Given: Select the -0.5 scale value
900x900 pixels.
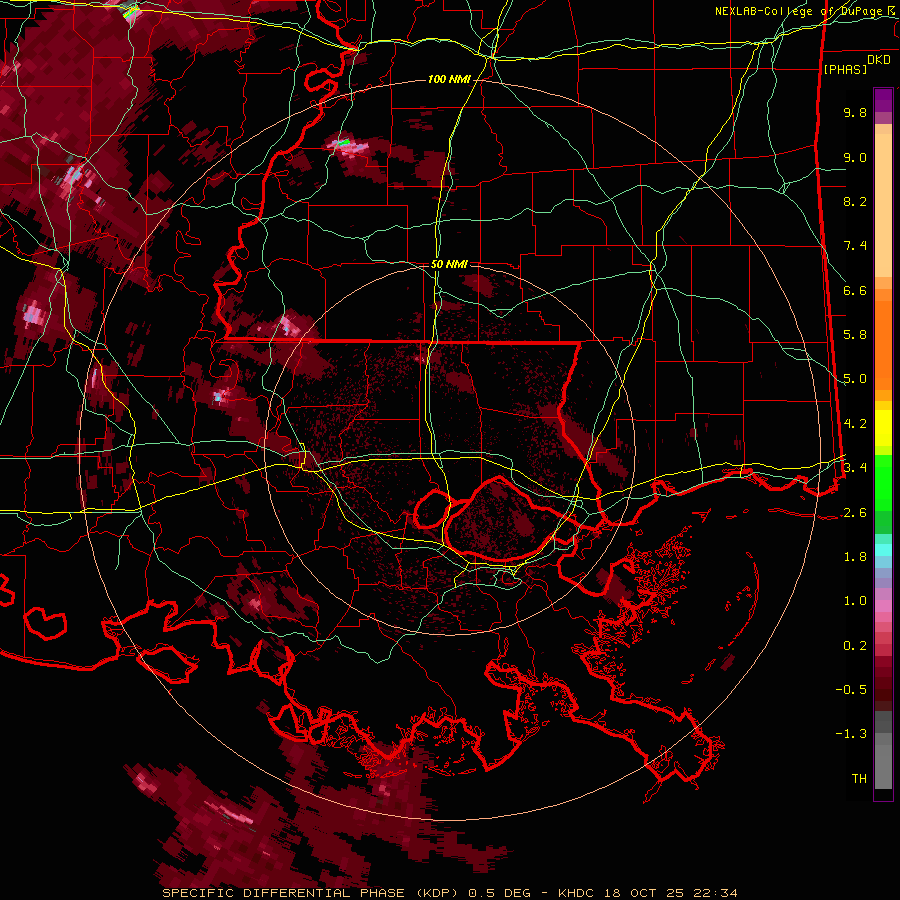Looking at the screenshot, I should point(851,690).
